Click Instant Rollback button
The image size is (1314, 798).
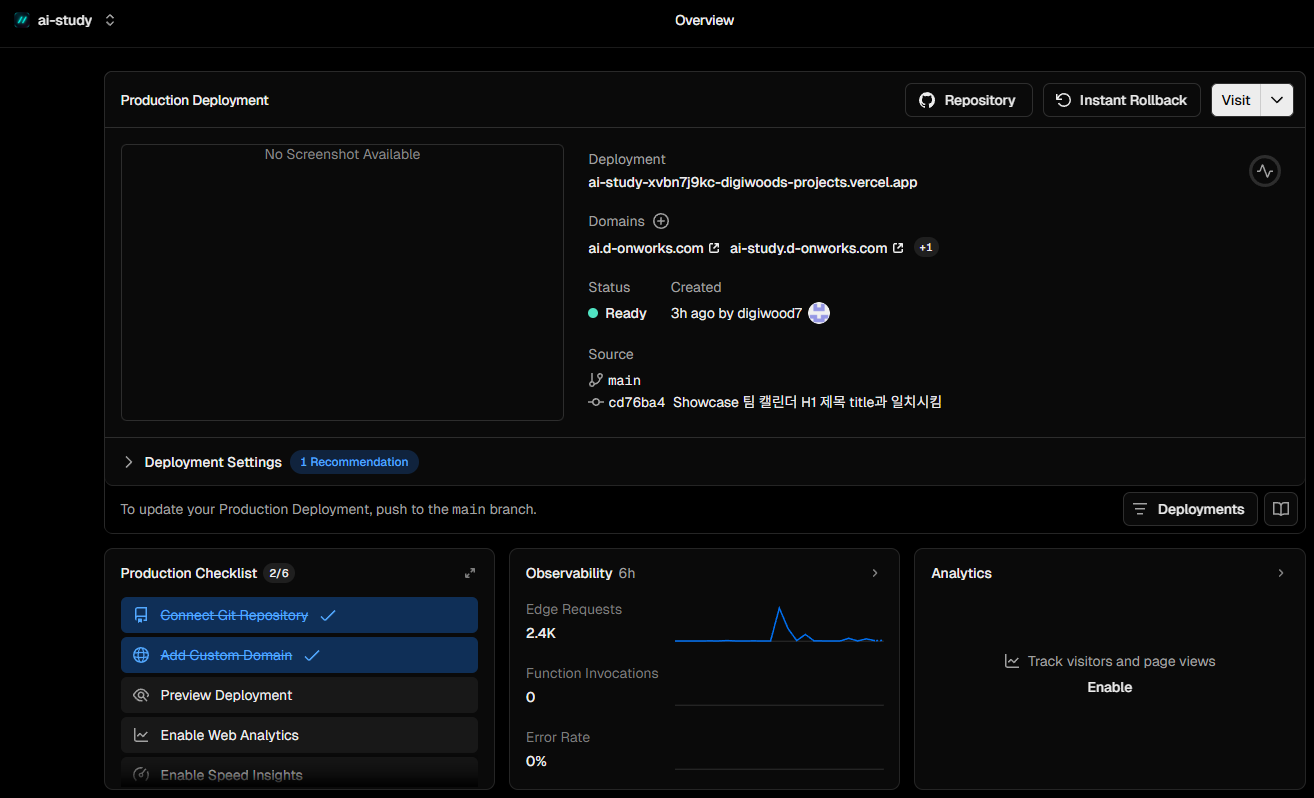tap(1122, 100)
